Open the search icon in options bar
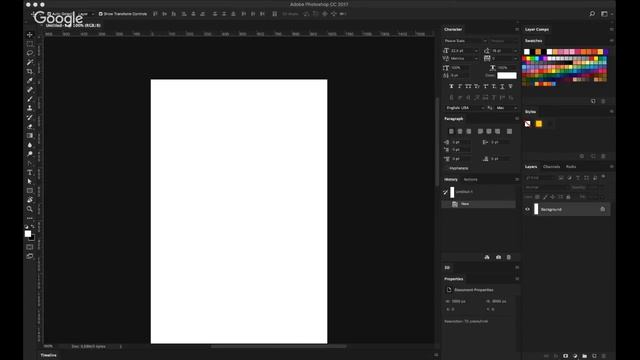The height and width of the screenshot is (360, 640). [592, 14]
